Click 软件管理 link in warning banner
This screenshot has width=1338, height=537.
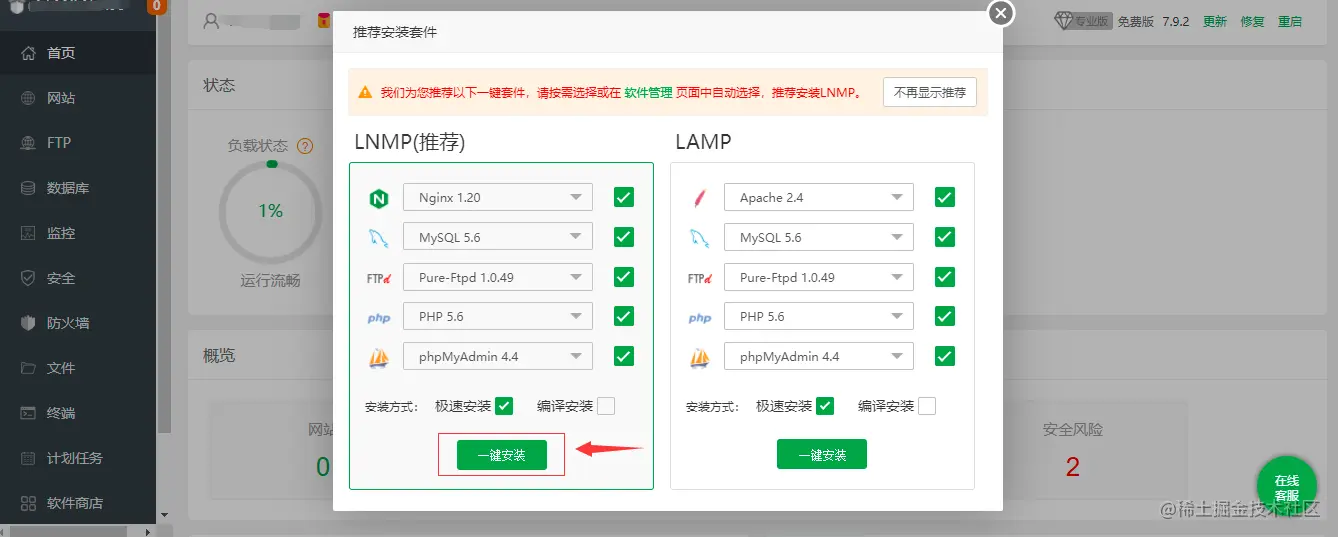[x=648, y=92]
